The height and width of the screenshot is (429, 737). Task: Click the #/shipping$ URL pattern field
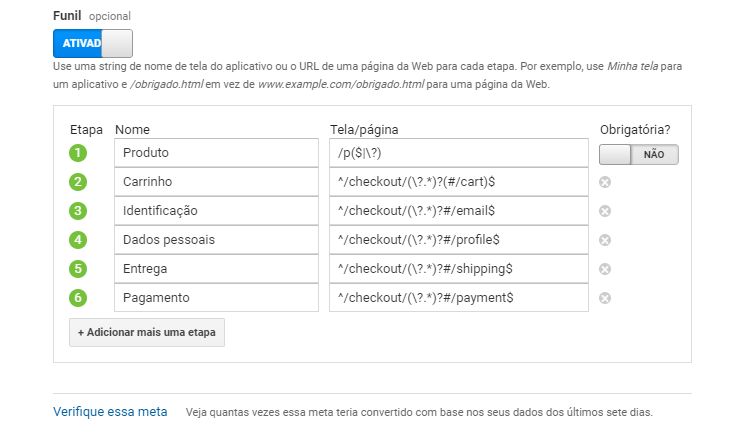458,269
